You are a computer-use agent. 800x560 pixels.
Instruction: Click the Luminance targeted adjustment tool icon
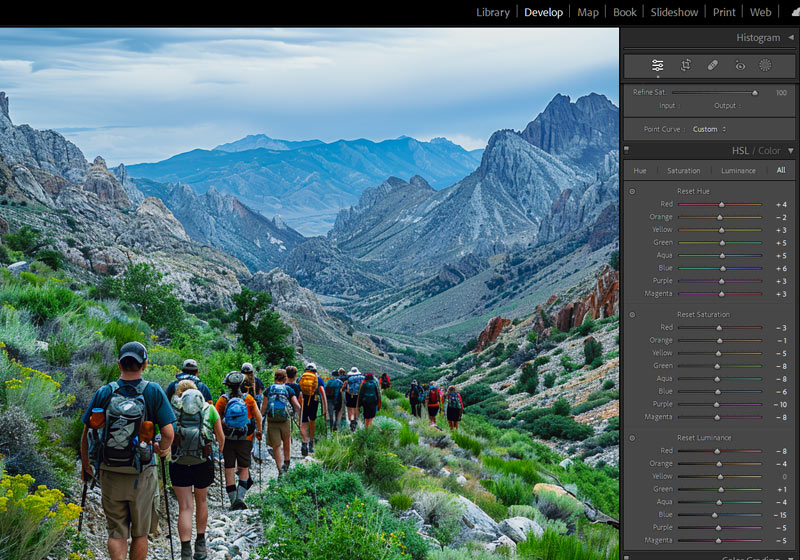[632, 438]
